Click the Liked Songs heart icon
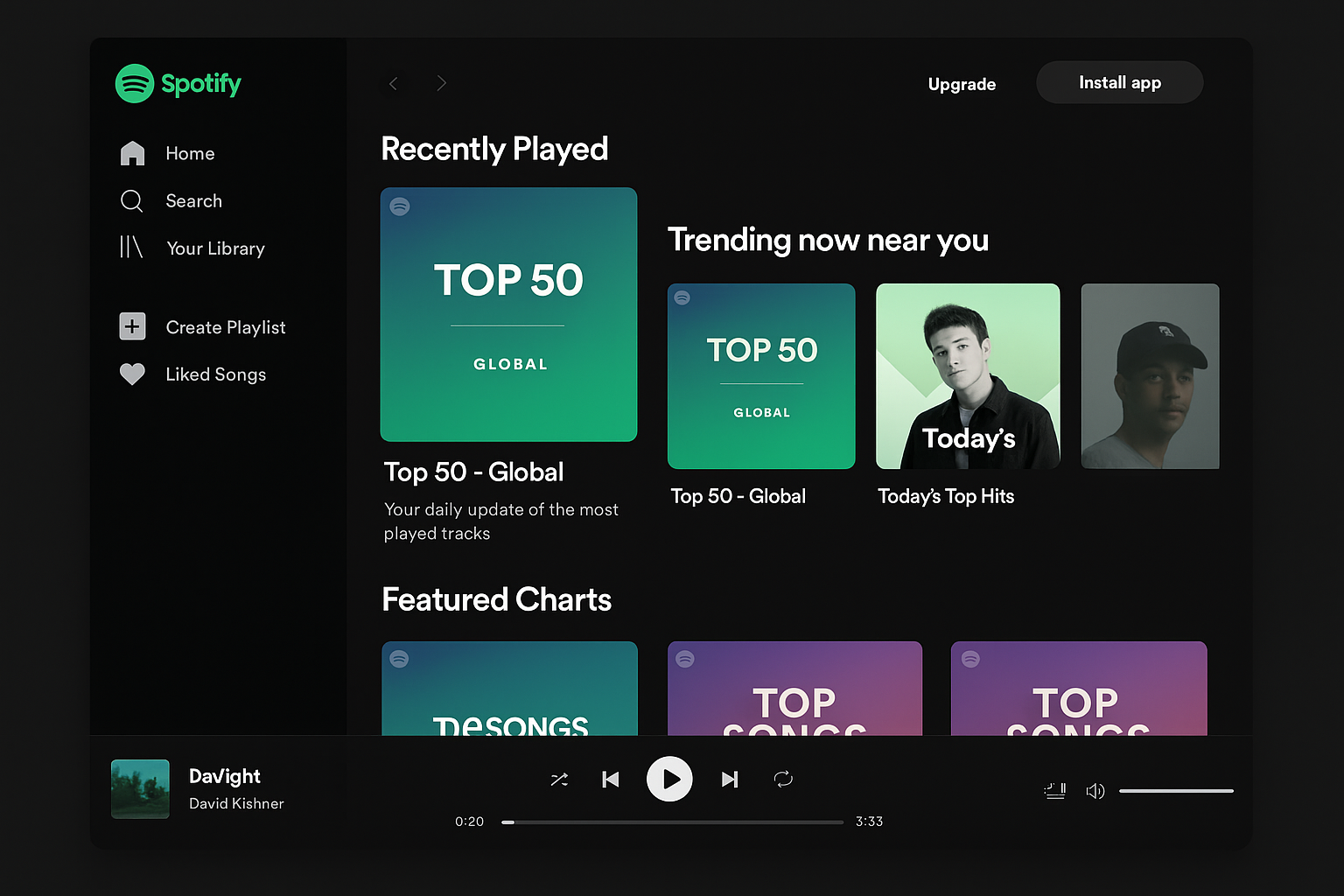 tap(132, 374)
